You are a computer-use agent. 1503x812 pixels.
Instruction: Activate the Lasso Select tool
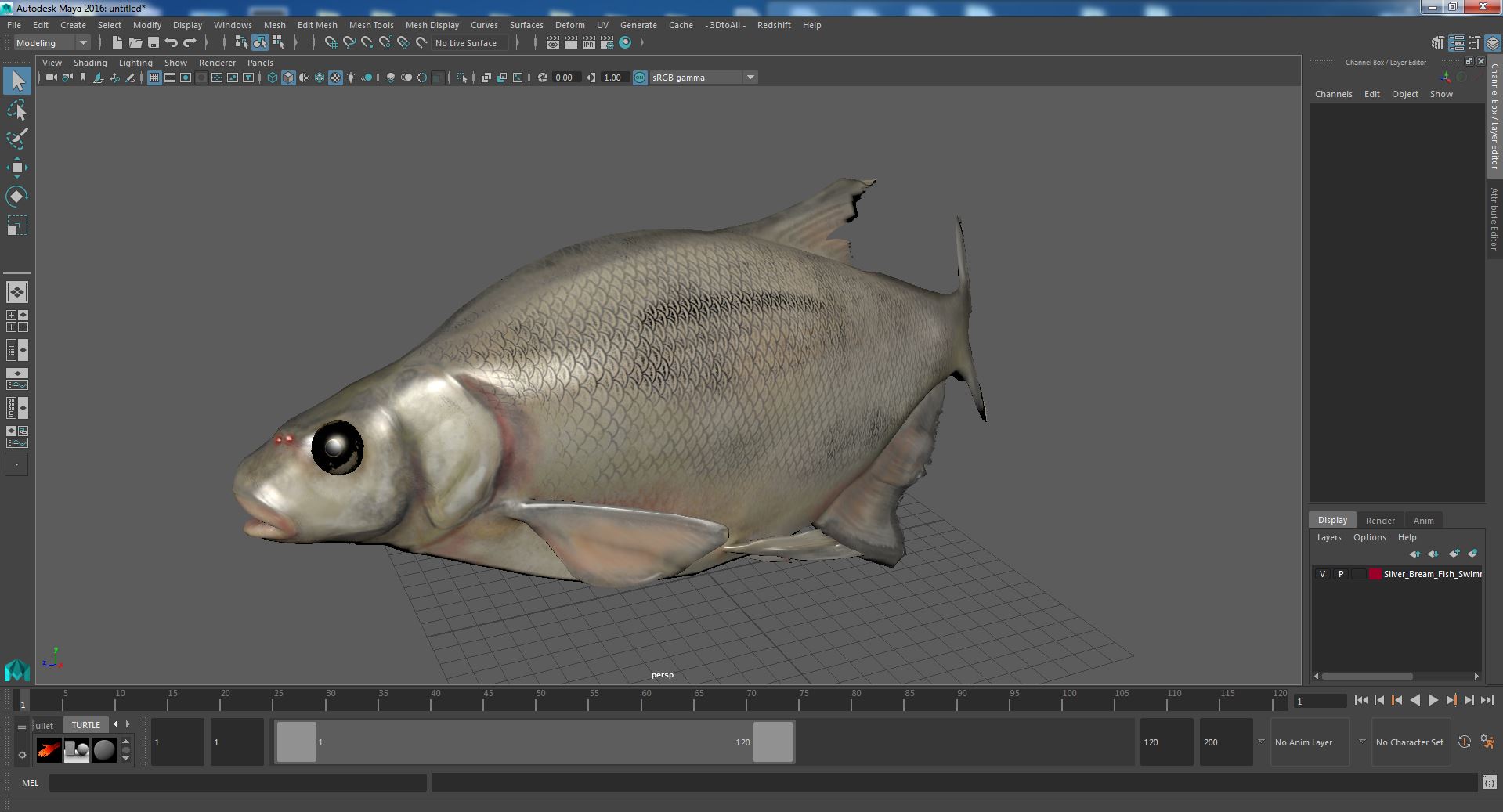[x=16, y=110]
